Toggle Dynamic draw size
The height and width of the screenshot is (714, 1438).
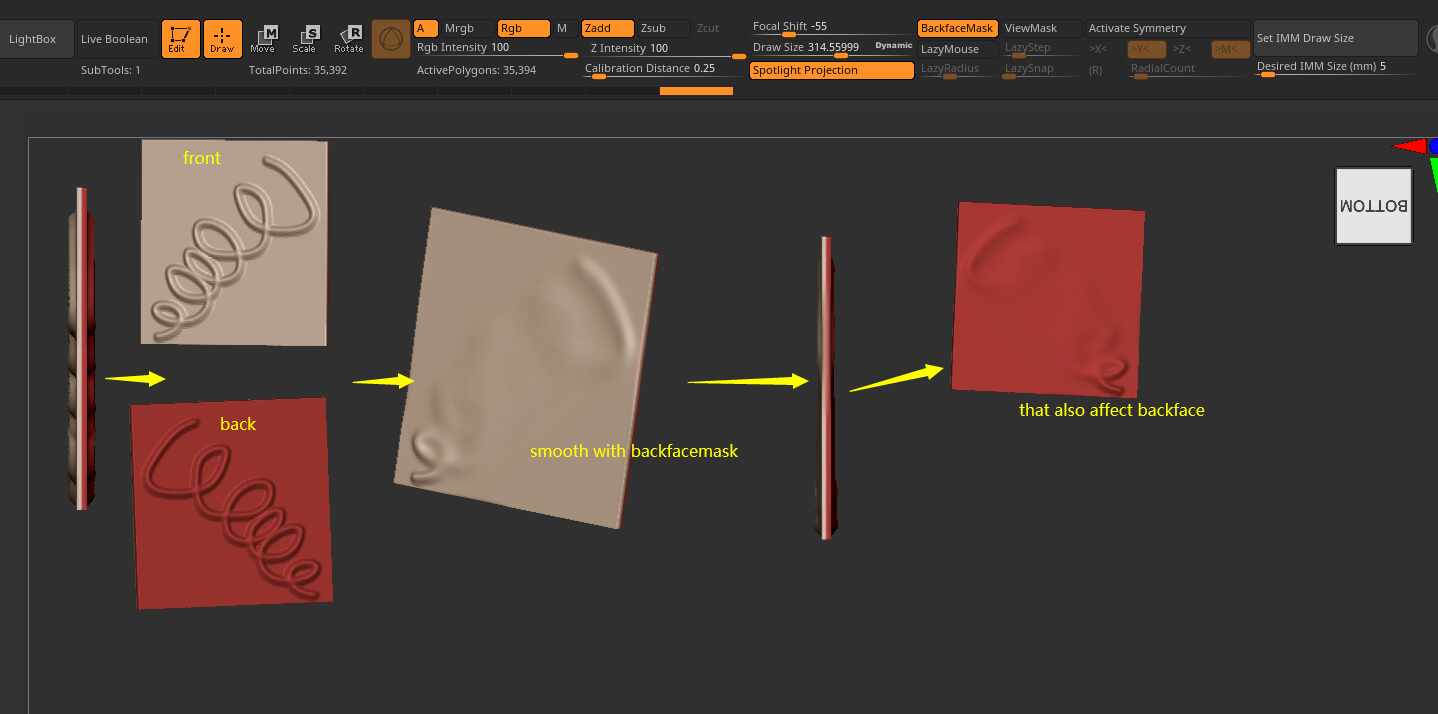893,46
